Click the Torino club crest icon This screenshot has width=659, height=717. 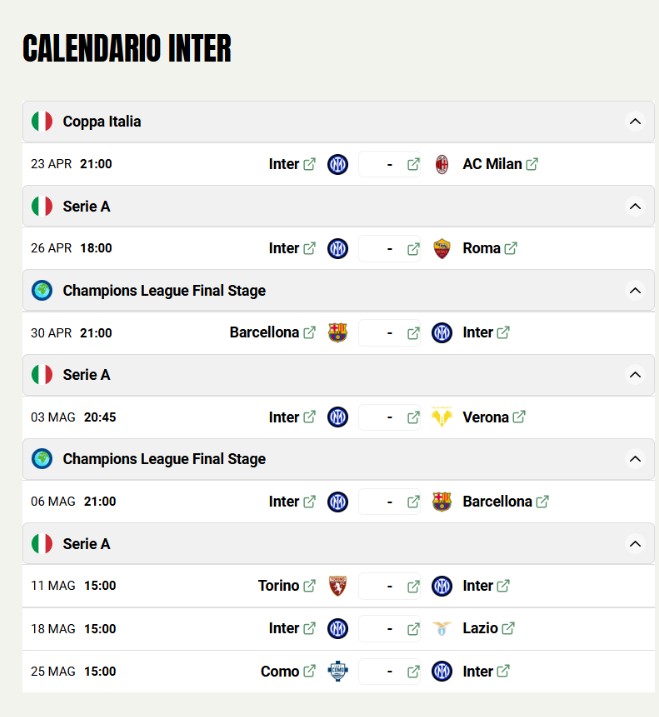click(x=338, y=586)
